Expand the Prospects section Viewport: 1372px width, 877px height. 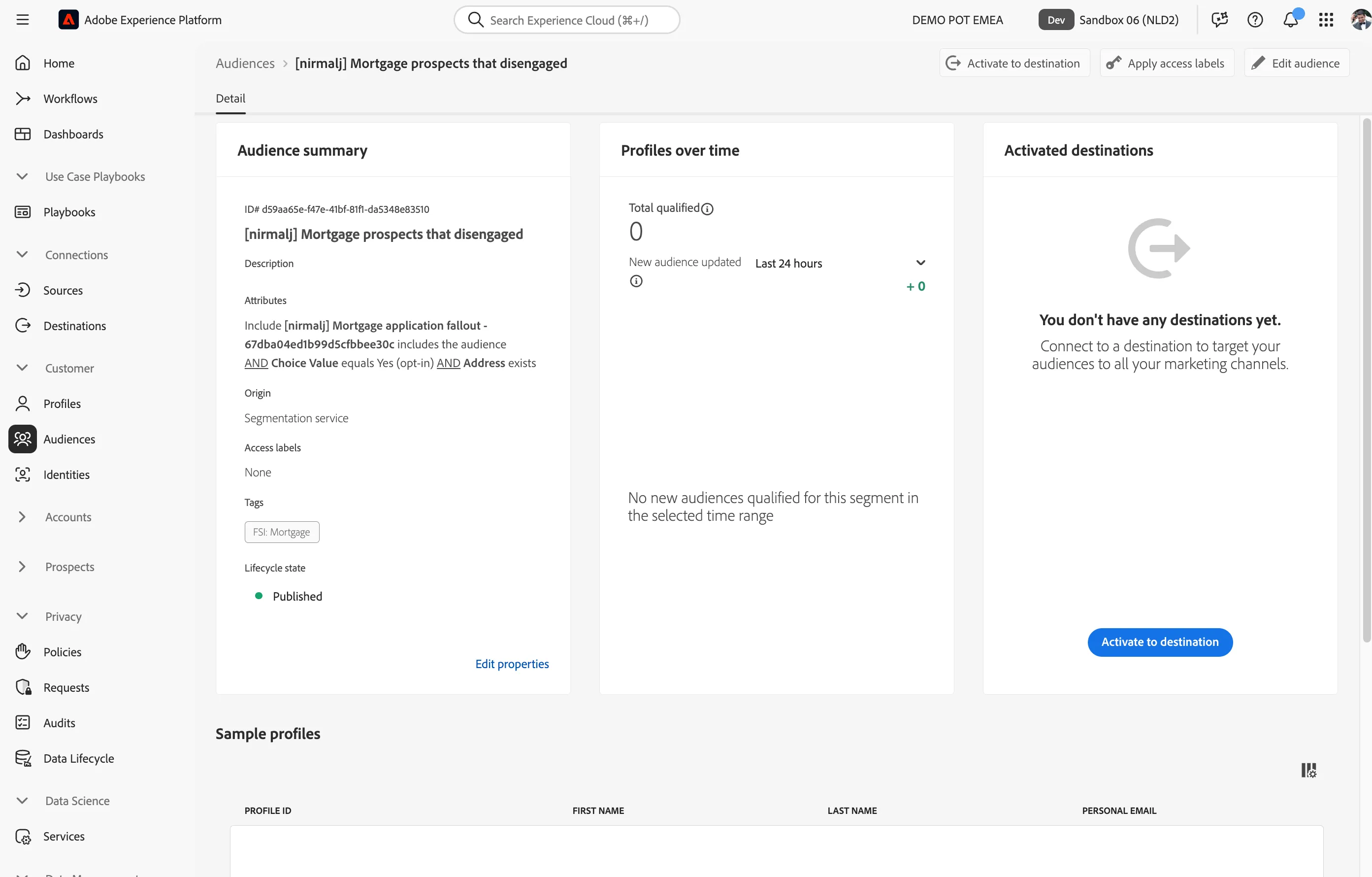[x=22, y=566]
